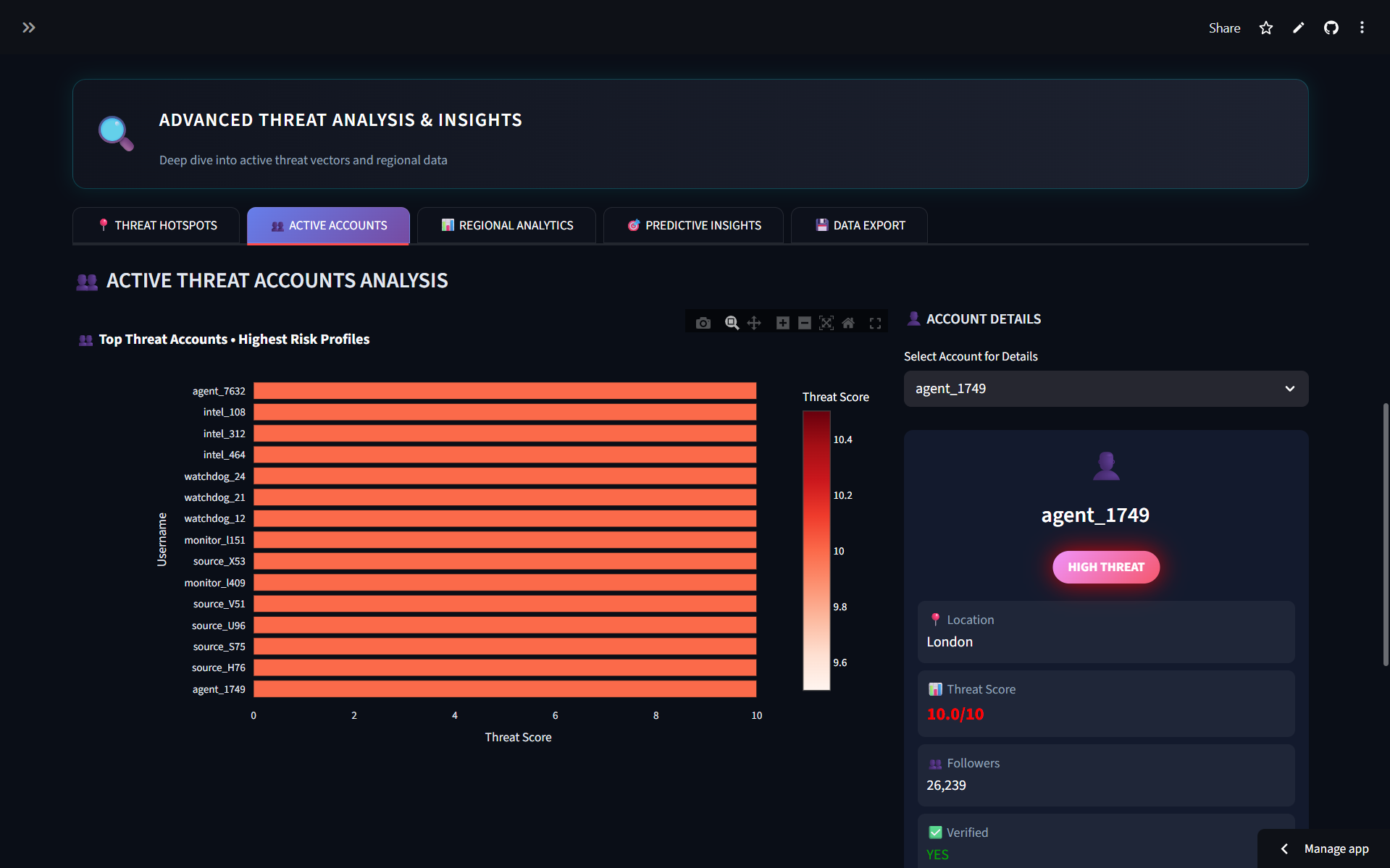
Task: Click the Username axis title
Action: tap(162, 539)
